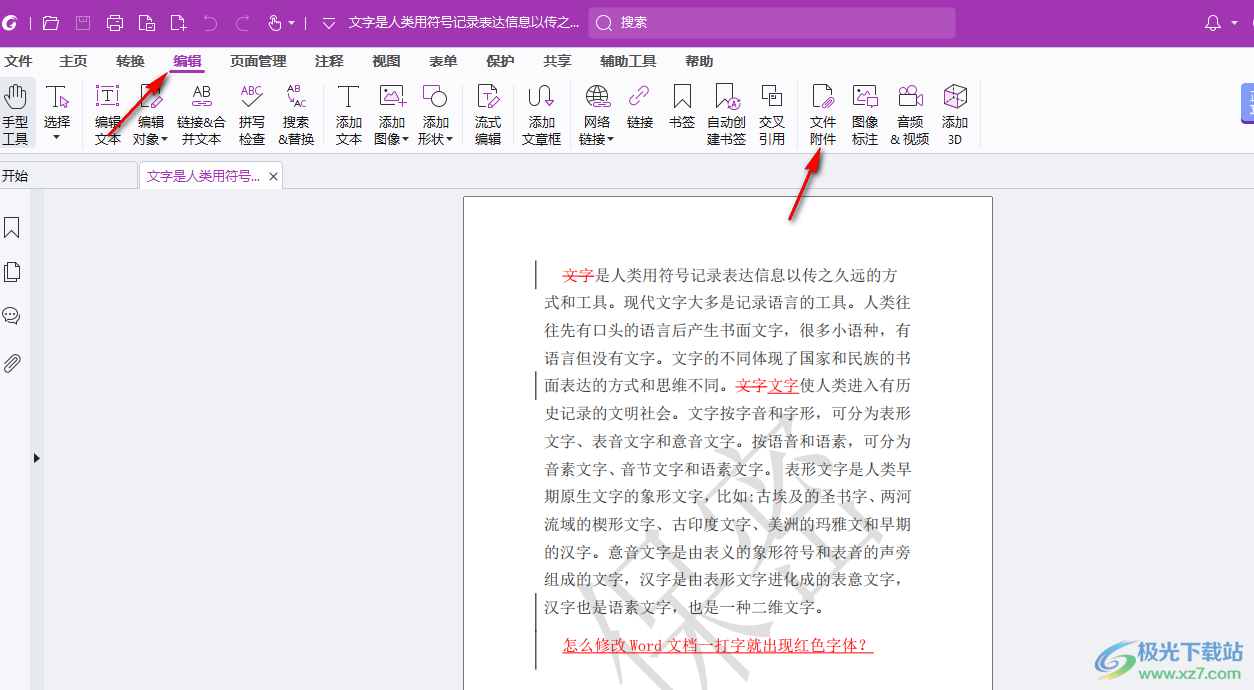The image size is (1254, 690).
Task: Expand the collapsed left navigation panel
Action: (37, 458)
